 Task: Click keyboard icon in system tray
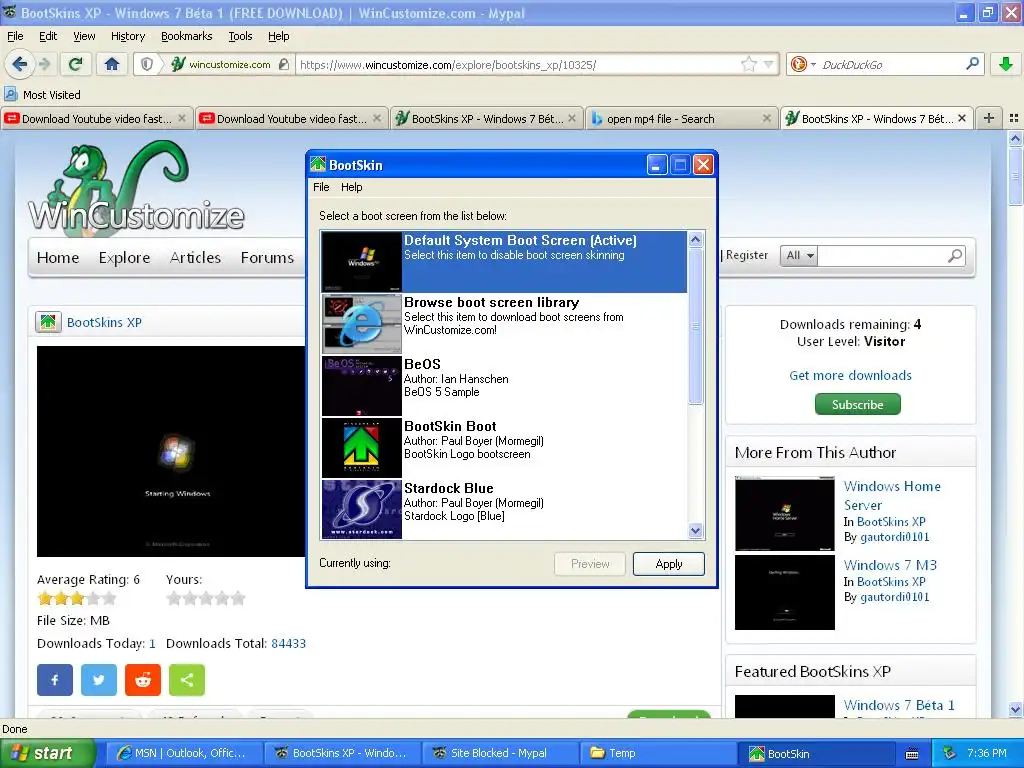click(x=912, y=754)
